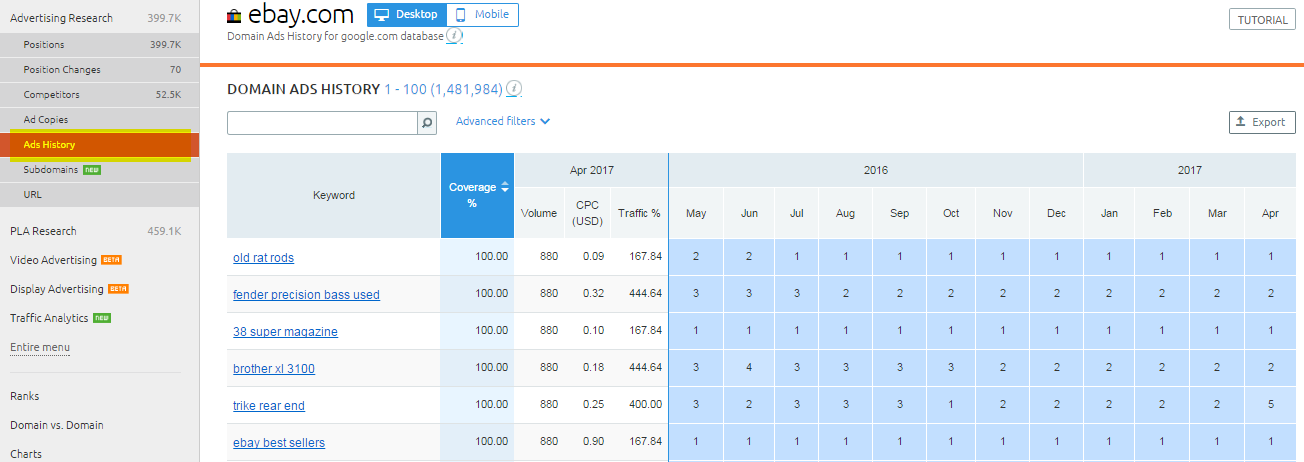Viewport: 1304px width, 462px height.
Task: Click the CPC (USD) column header
Action: (587, 213)
